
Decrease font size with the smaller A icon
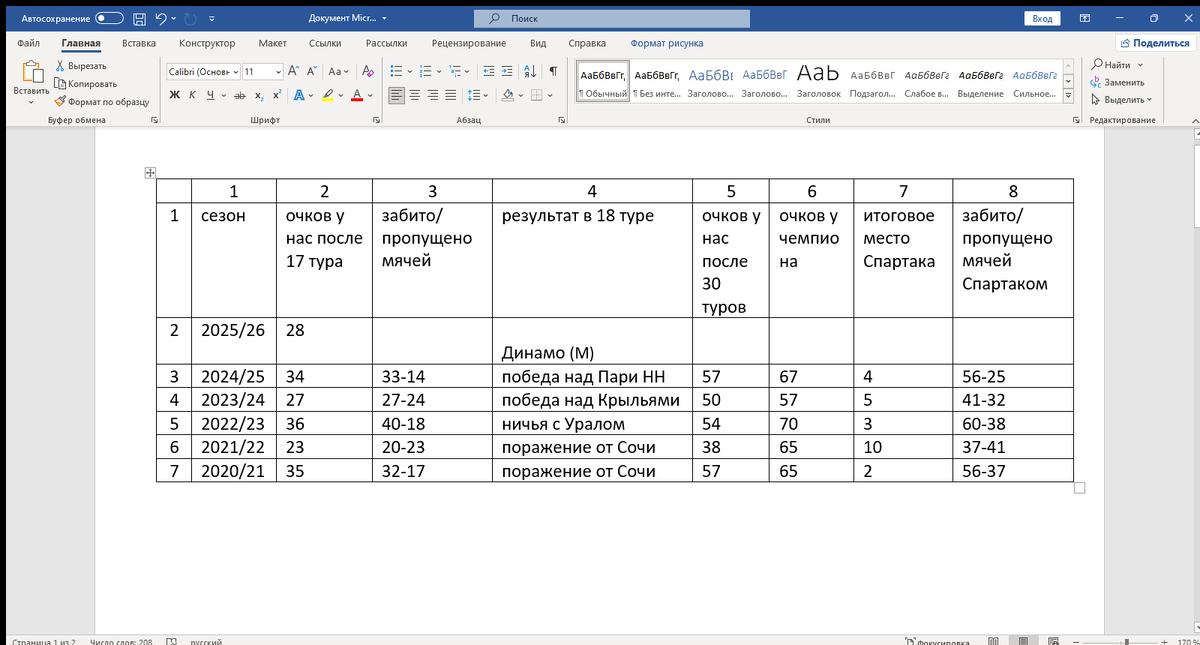tap(311, 72)
